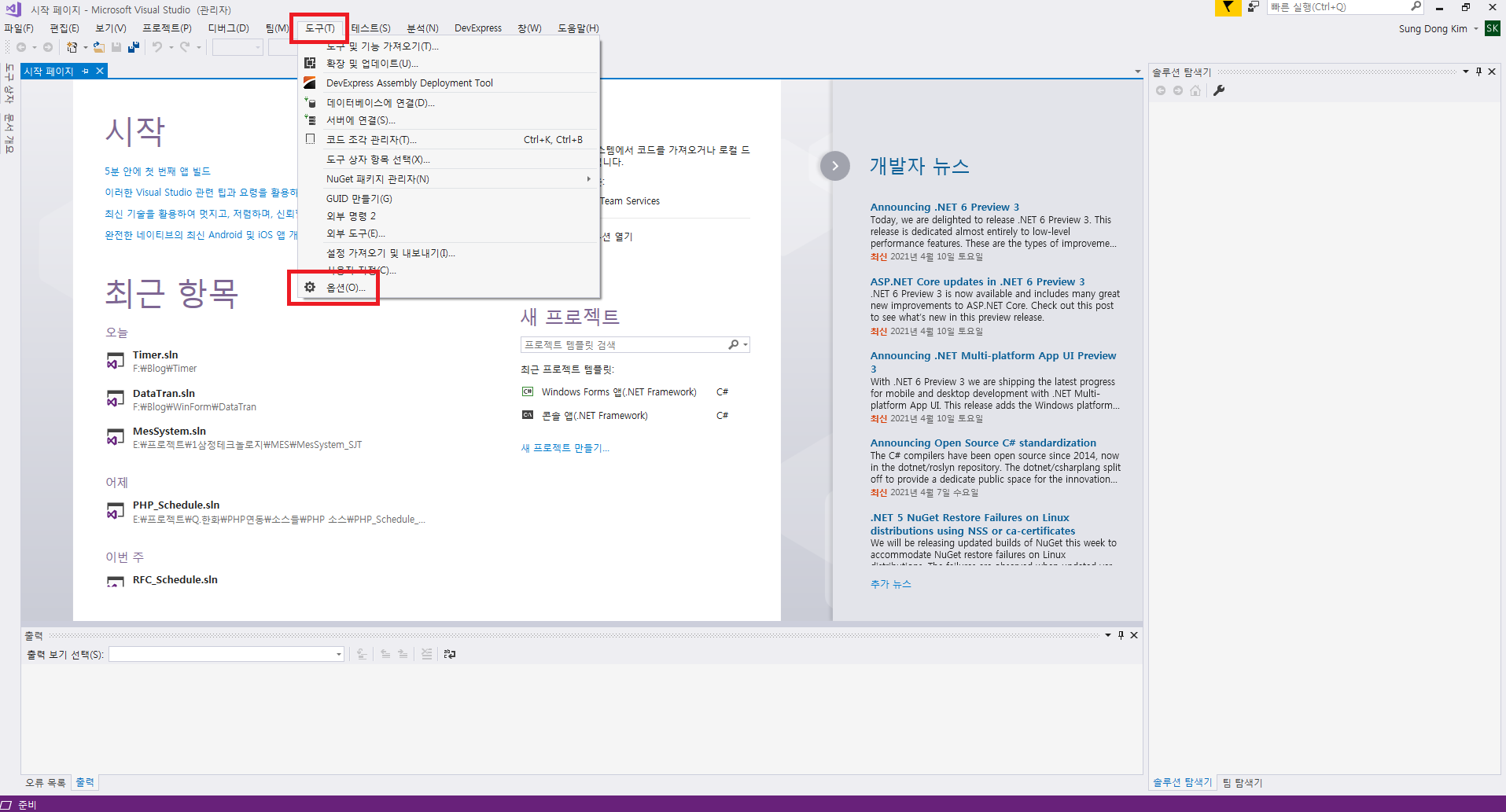This screenshot has height=812, width=1506.
Task: Open the Announcing .NET 6 Preview 3 article
Action: pos(944,208)
